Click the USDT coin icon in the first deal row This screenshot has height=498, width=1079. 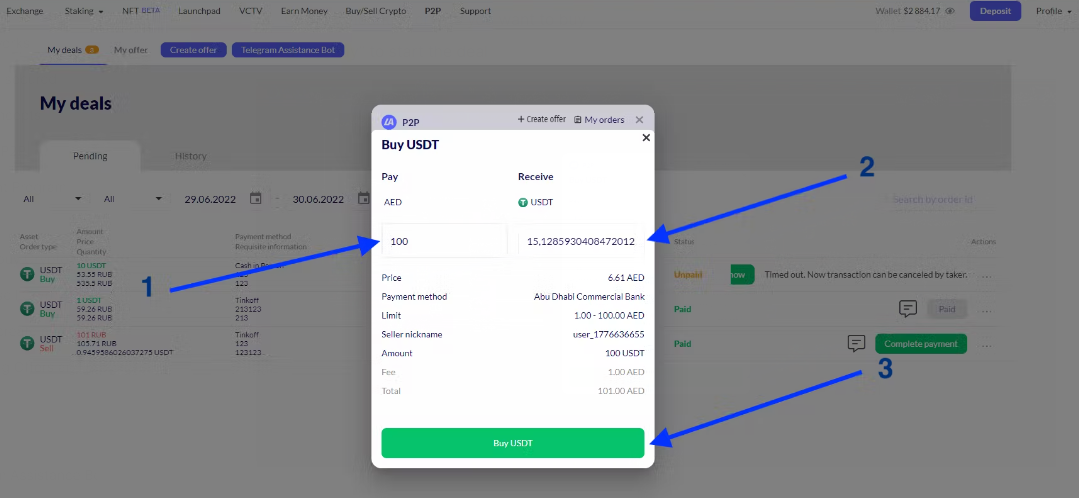tap(27, 274)
